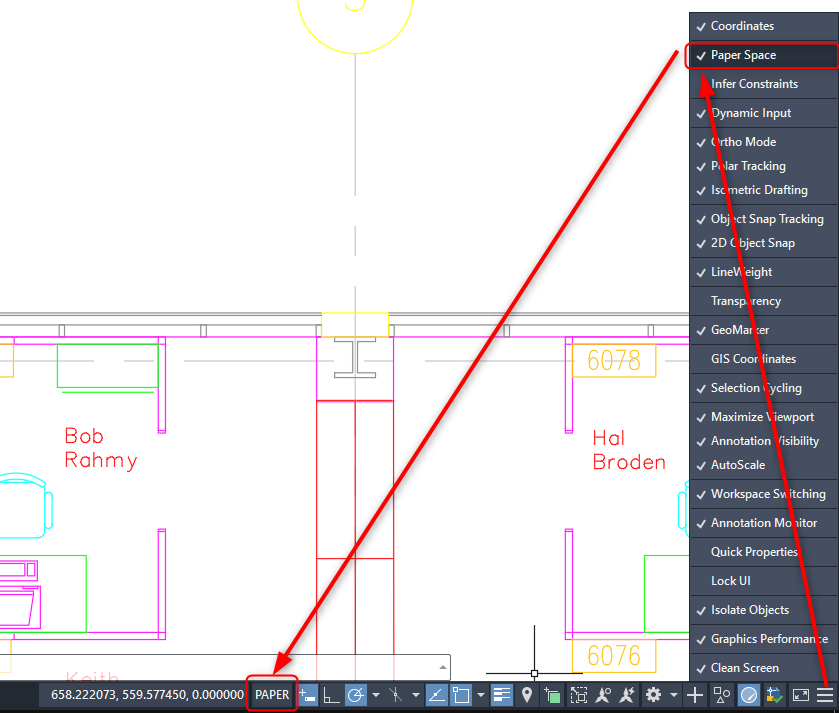839x713 pixels.
Task: Uncheck Coordinates in the customization list
Action: click(742, 26)
